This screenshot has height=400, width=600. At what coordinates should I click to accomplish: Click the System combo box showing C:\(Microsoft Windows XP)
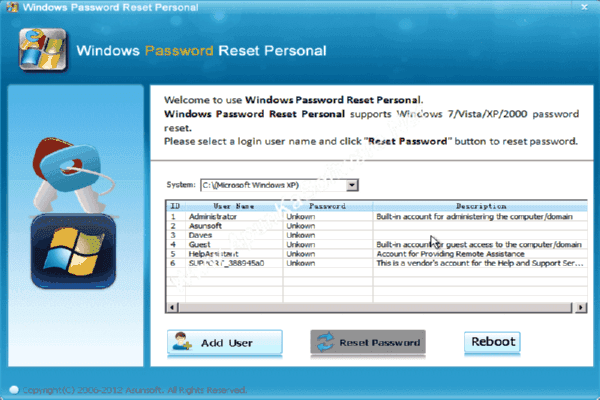tap(279, 185)
